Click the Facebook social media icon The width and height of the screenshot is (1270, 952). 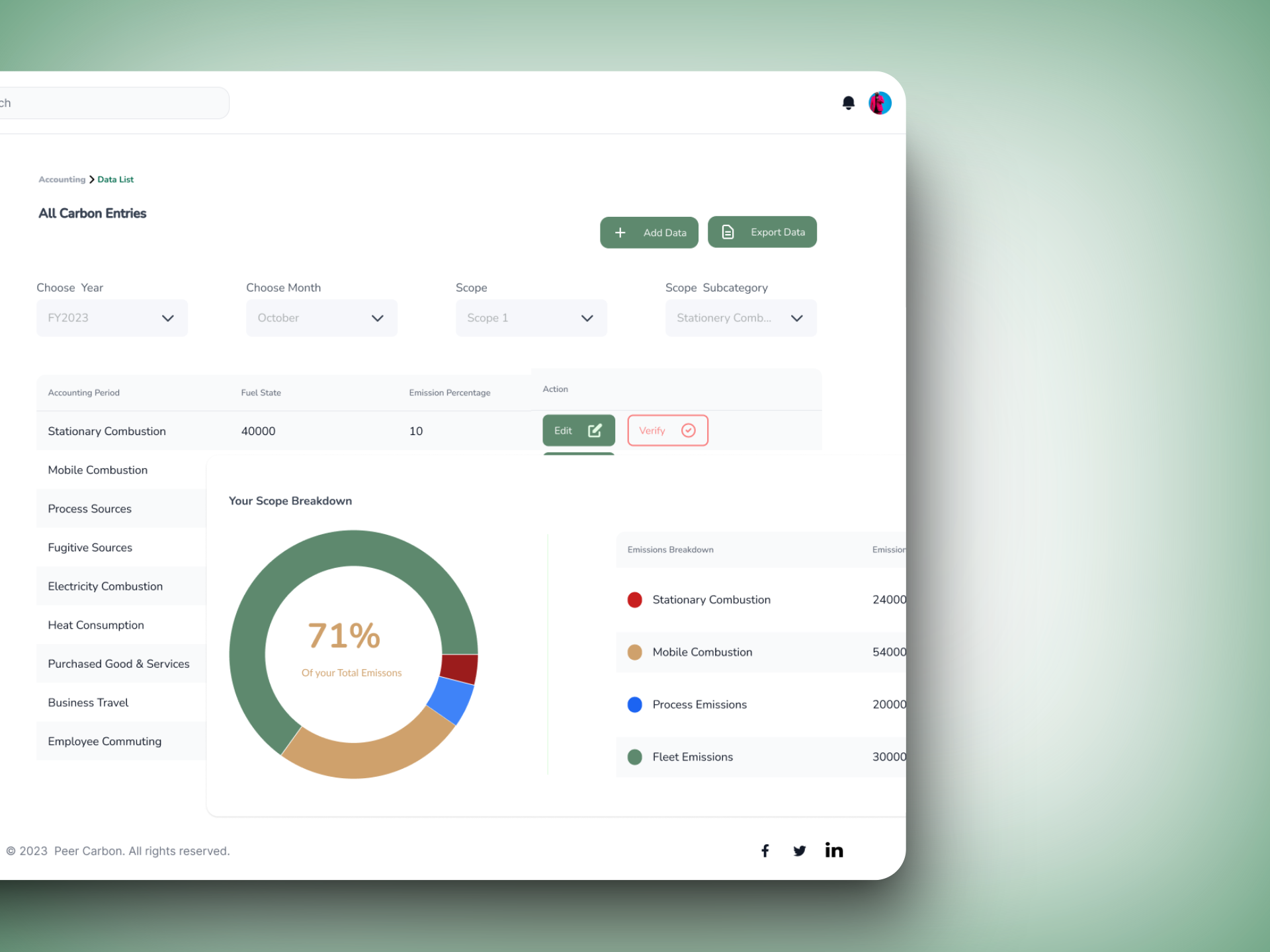(x=766, y=851)
